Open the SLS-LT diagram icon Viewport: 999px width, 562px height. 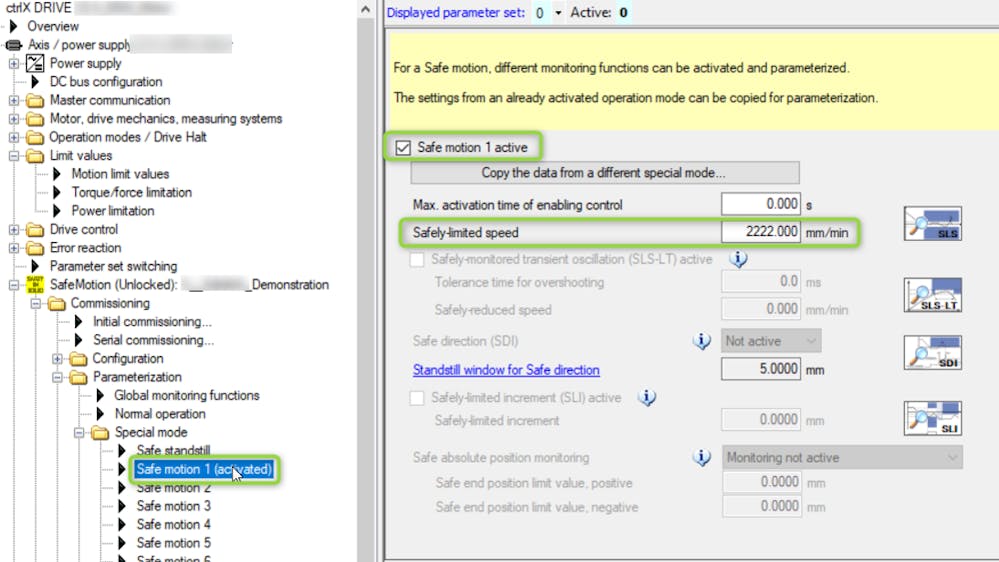click(933, 295)
